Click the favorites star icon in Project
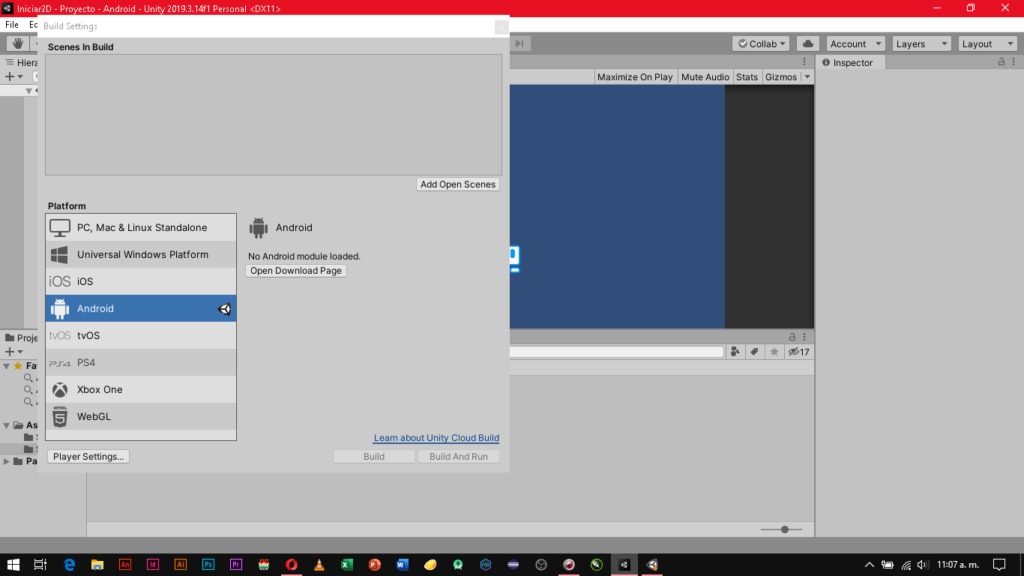Viewport: 1024px width, 576px height. point(774,352)
